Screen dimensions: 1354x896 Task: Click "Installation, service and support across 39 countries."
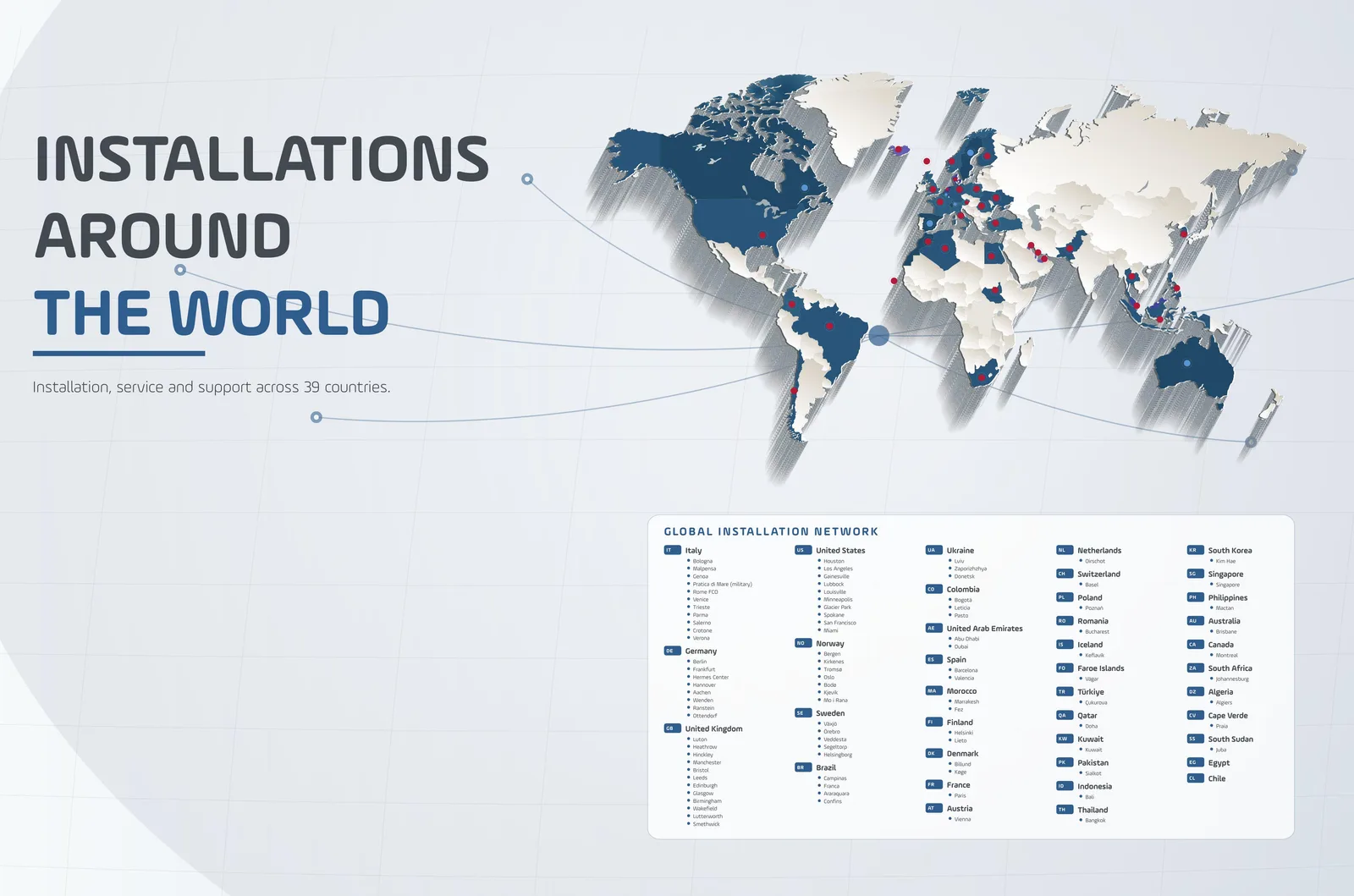212,388
